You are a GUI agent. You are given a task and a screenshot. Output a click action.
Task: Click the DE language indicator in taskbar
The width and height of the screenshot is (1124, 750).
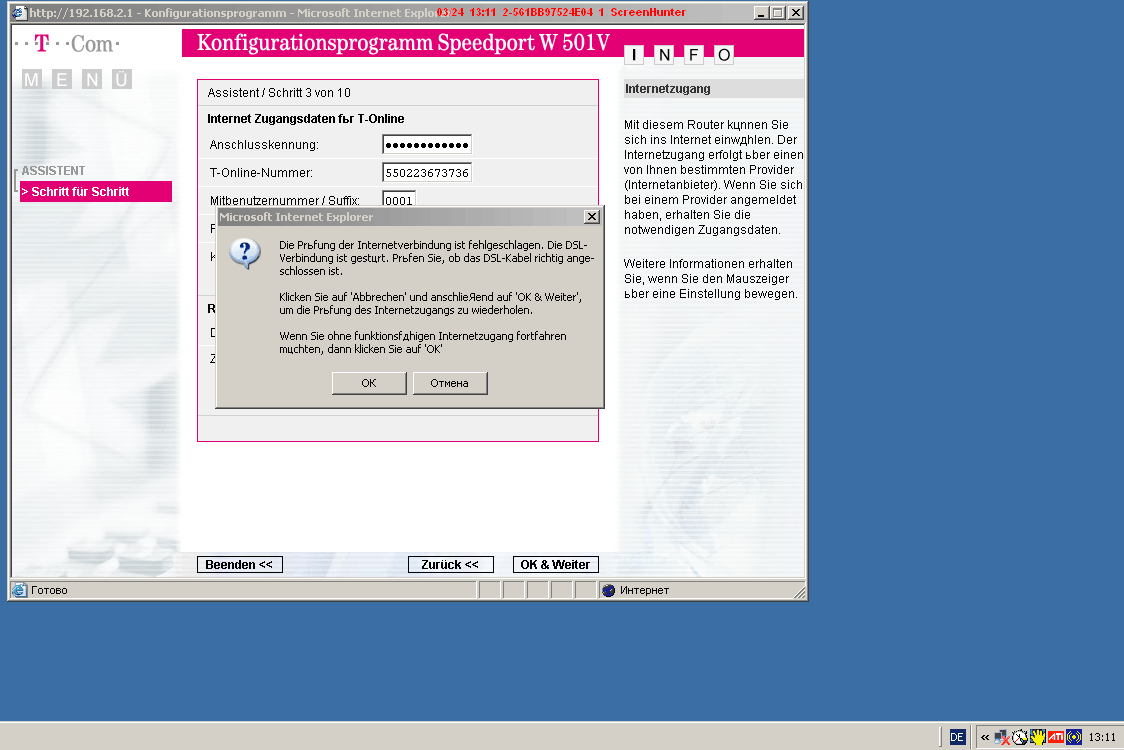point(957,737)
